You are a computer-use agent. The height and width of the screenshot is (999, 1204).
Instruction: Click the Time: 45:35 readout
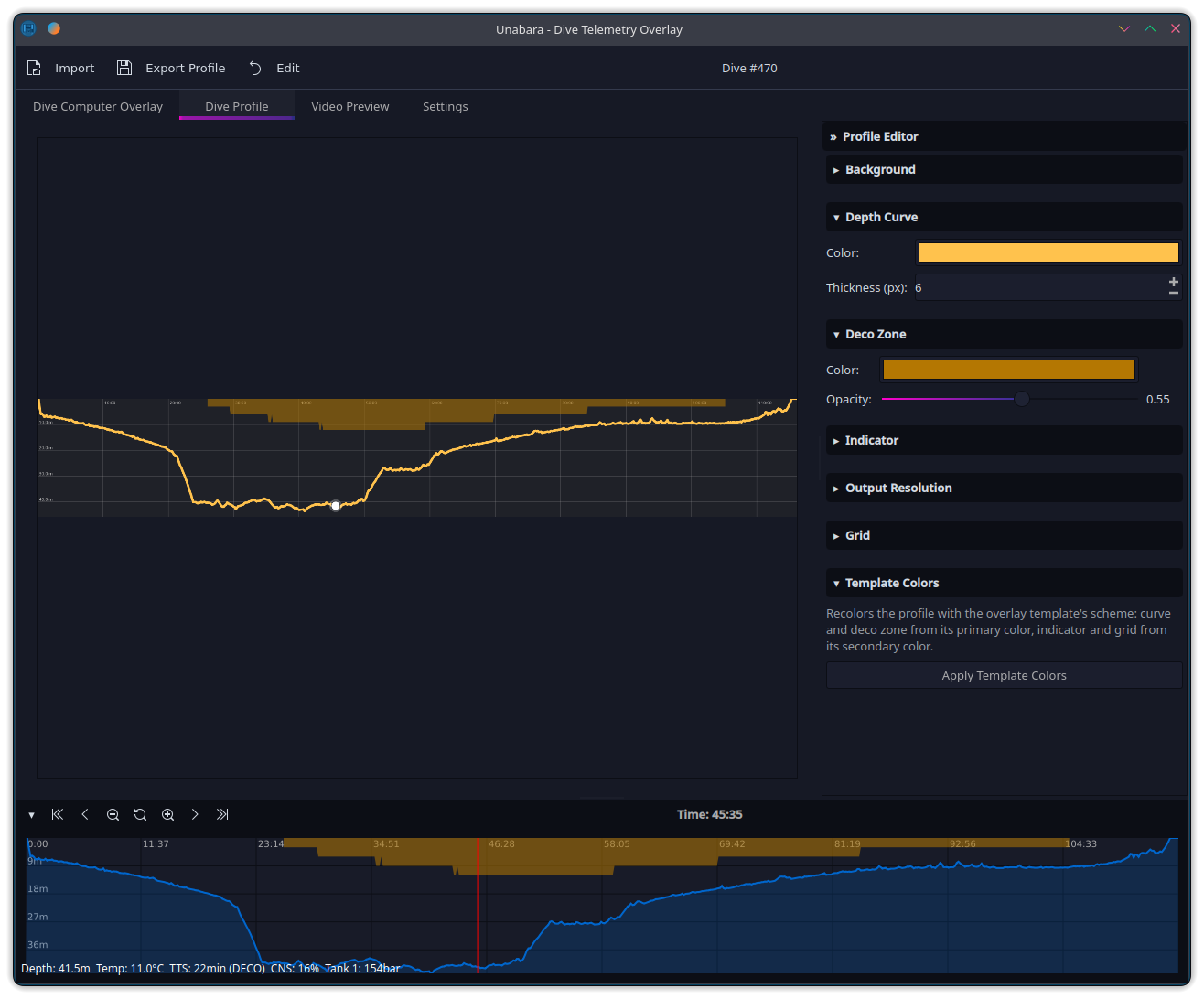coord(710,814)
